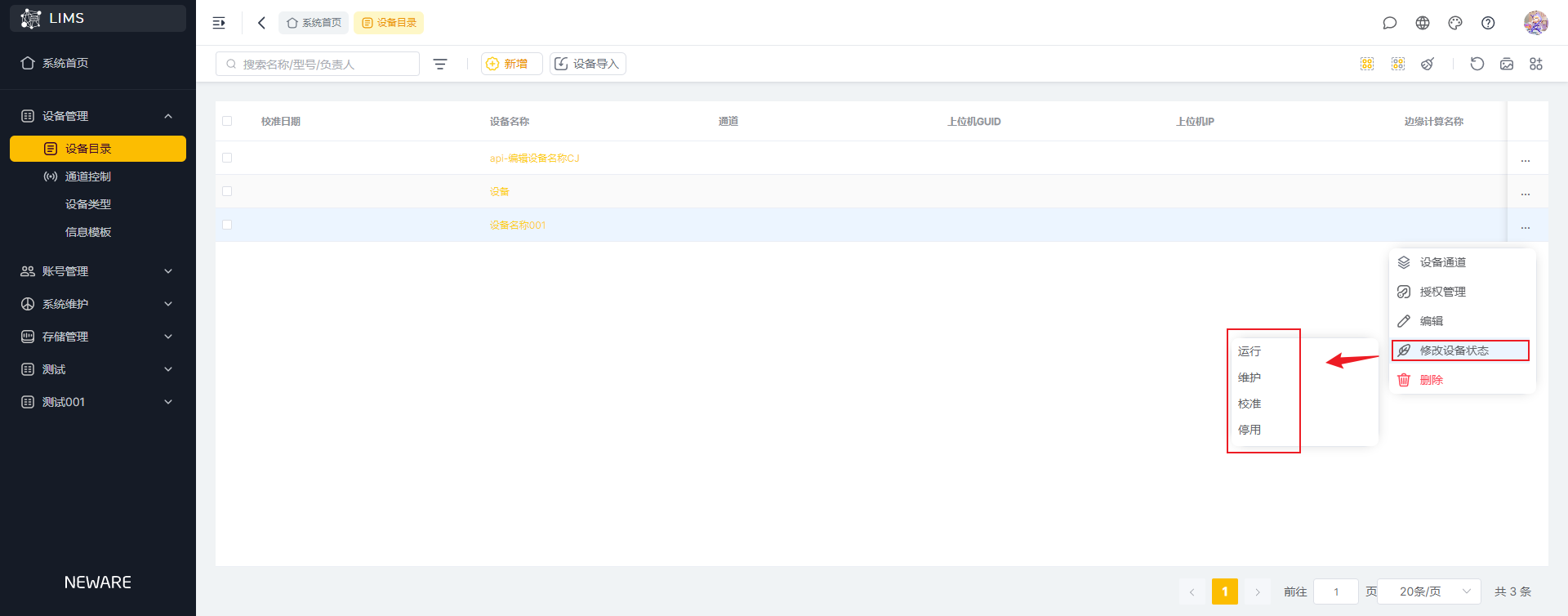Click the LIMS logo
Image resolution: width=1568 pixels, height=616 pixels.
[98, 18]
